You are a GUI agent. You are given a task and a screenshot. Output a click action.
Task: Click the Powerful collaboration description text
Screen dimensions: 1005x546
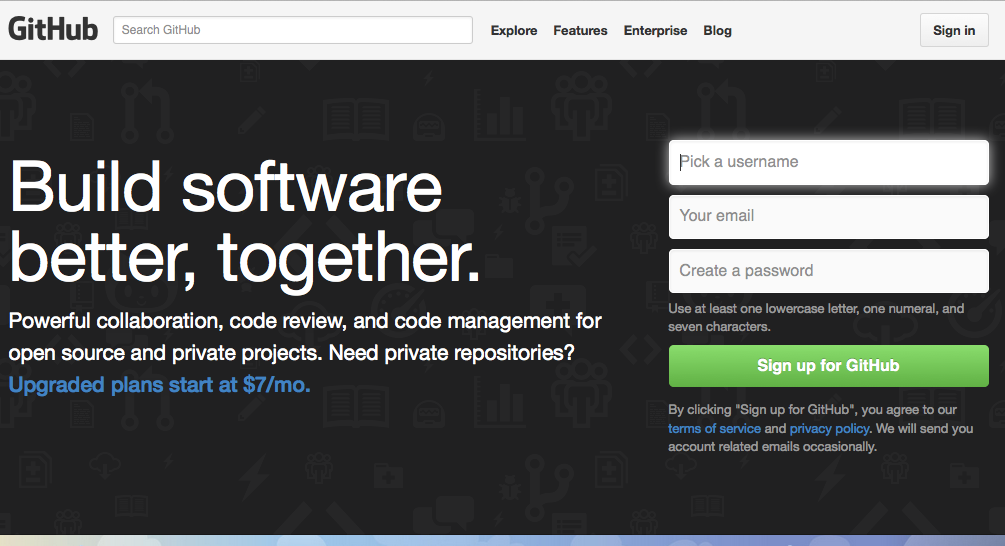[305, 336]
